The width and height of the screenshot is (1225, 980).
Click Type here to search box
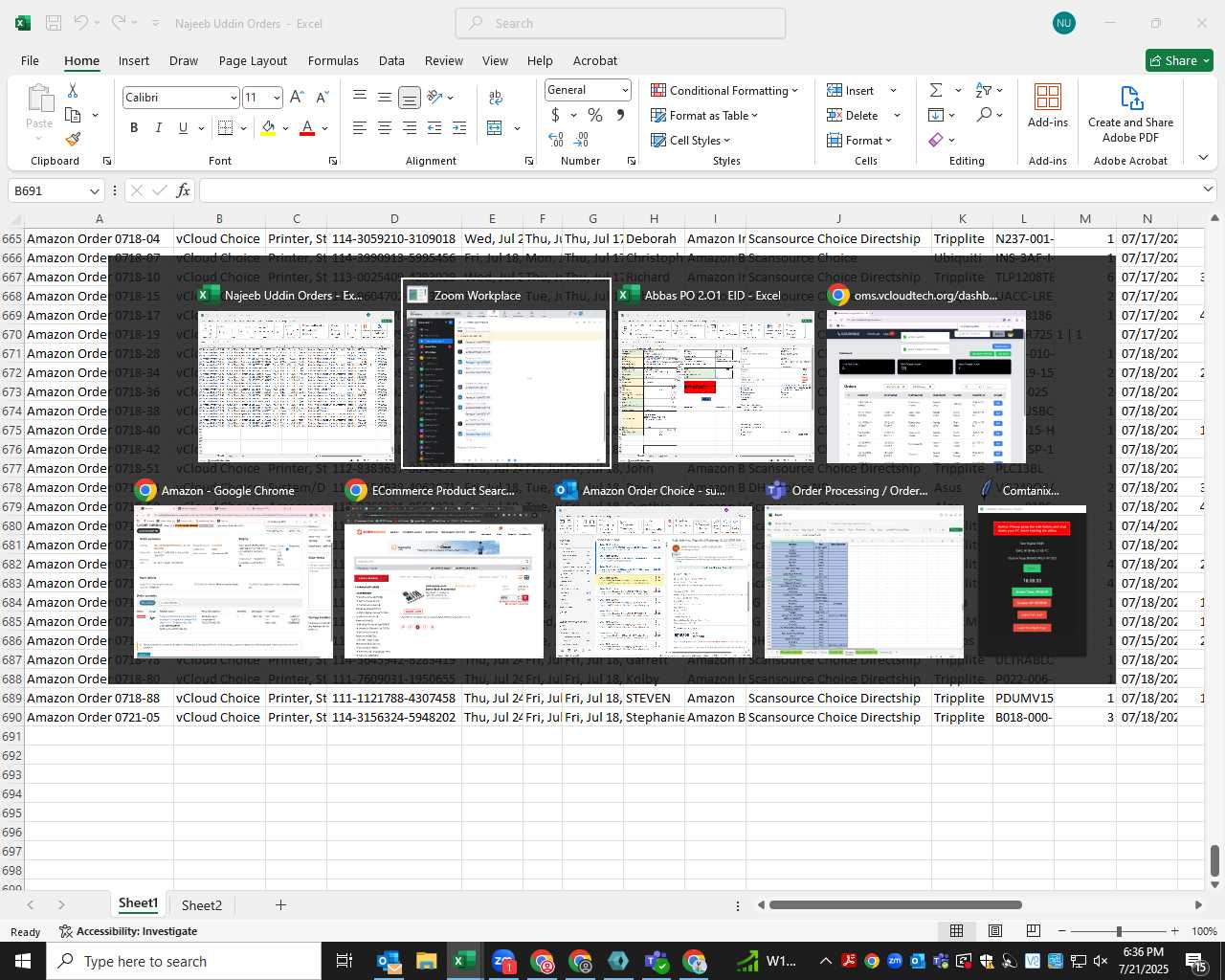(x=184, y=961)
